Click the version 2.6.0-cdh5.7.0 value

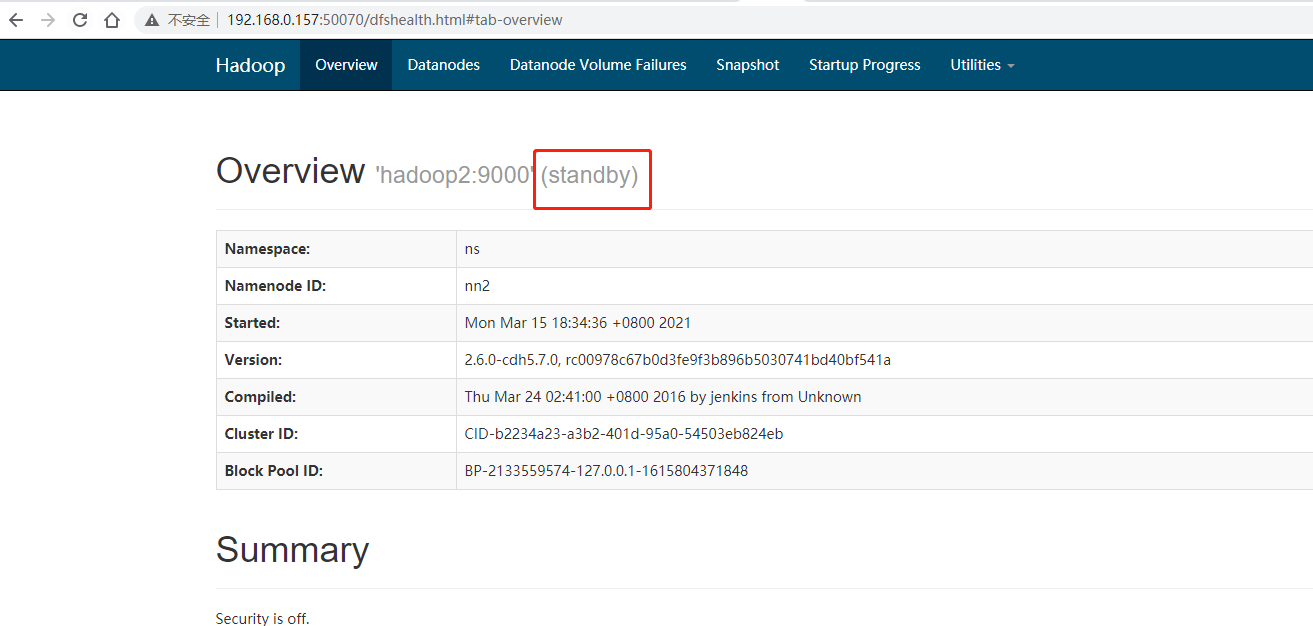[678, 360]
